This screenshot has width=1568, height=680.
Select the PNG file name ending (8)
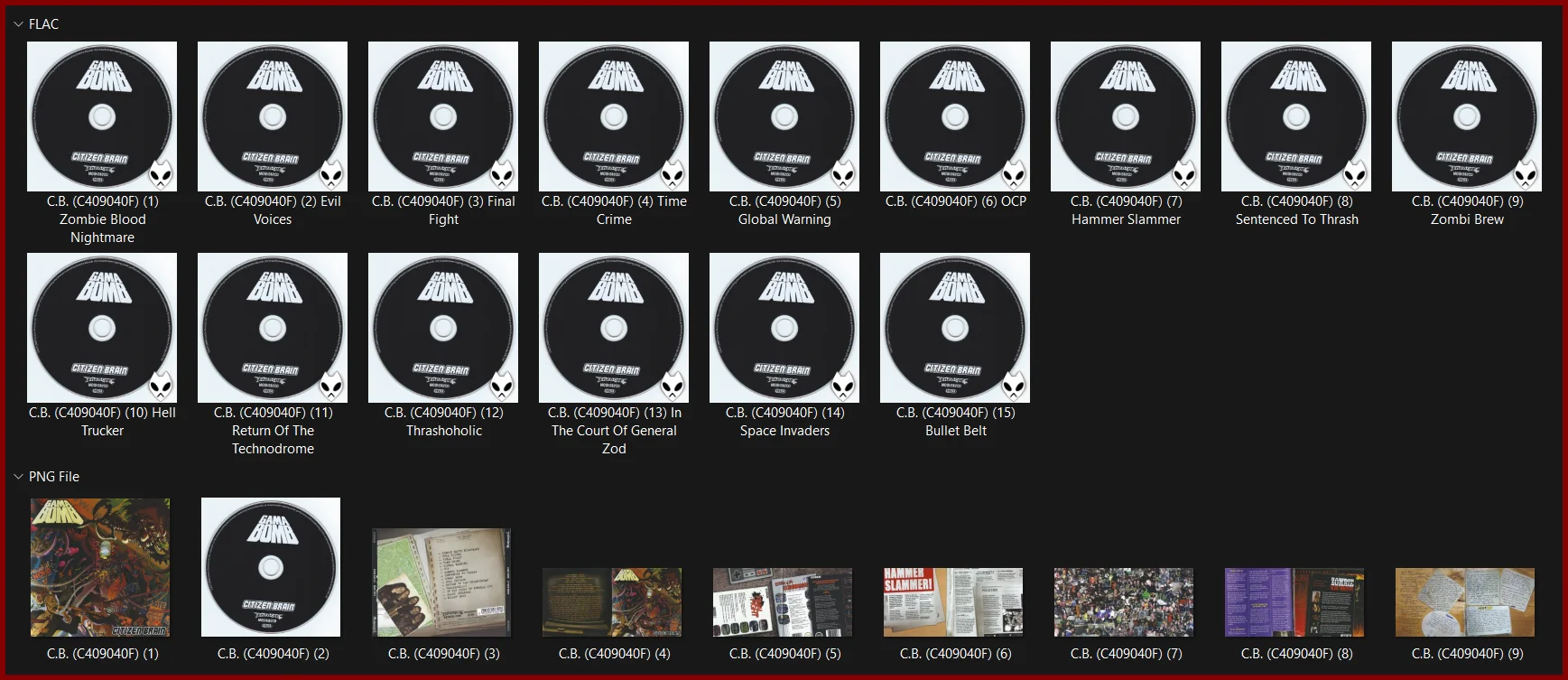[1297, 654]
